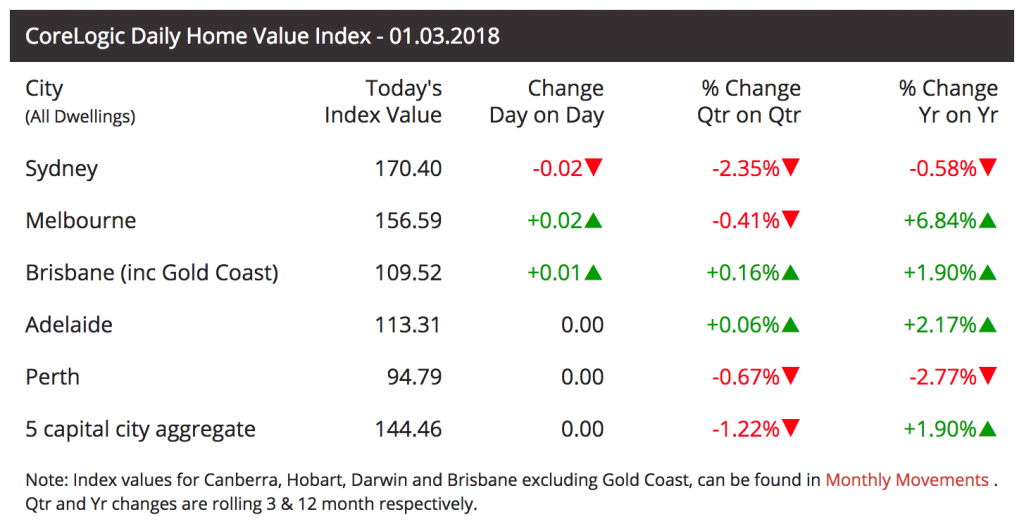Click the Today's Index Value column header

tap(383, 102)
